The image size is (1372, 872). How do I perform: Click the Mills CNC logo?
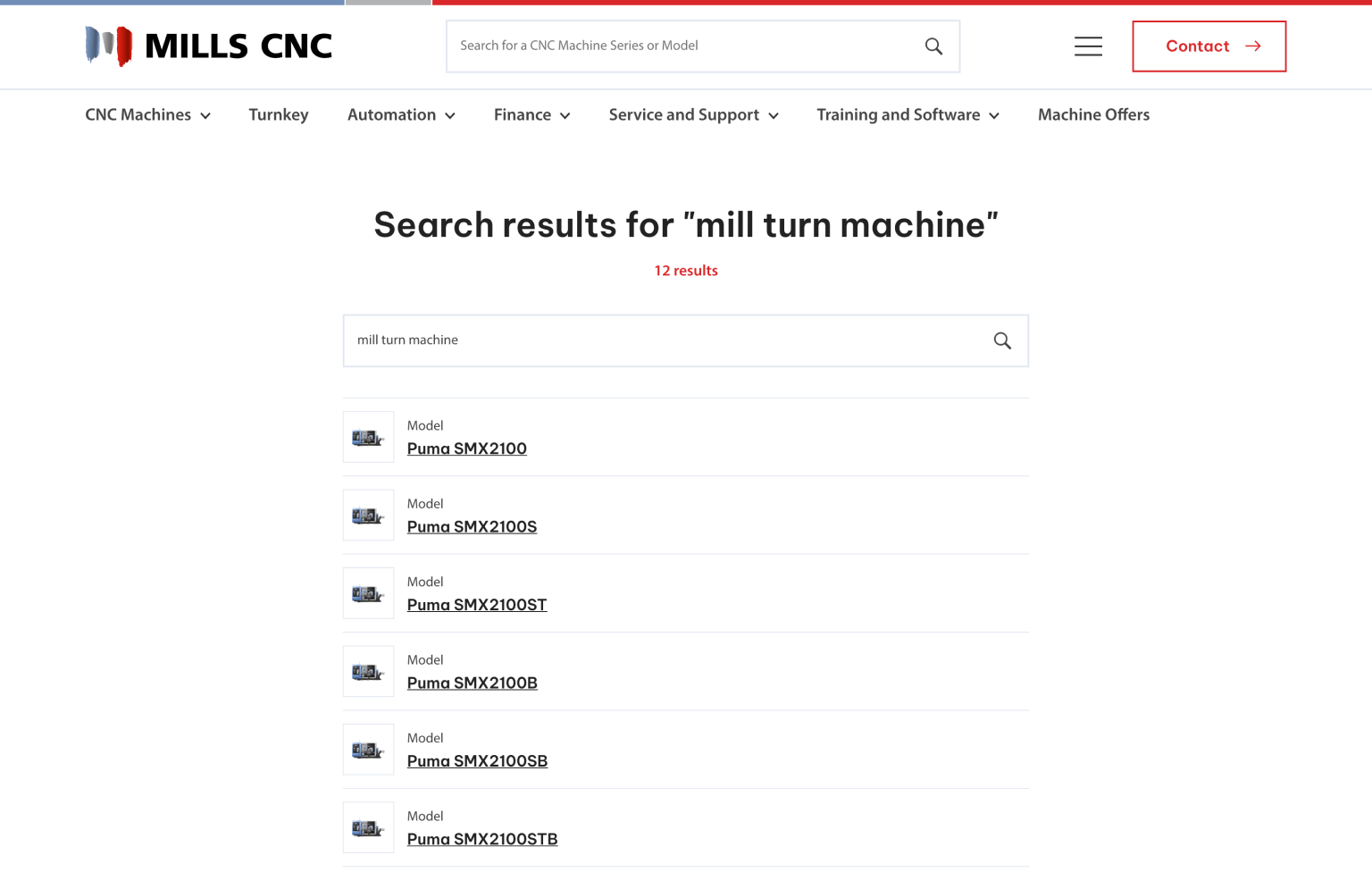coord(208,46)
